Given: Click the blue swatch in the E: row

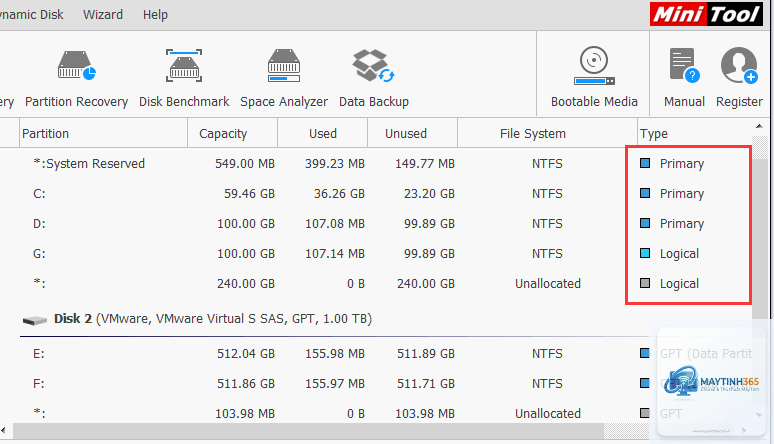Looking at the screenshot, I should [645, 353].
